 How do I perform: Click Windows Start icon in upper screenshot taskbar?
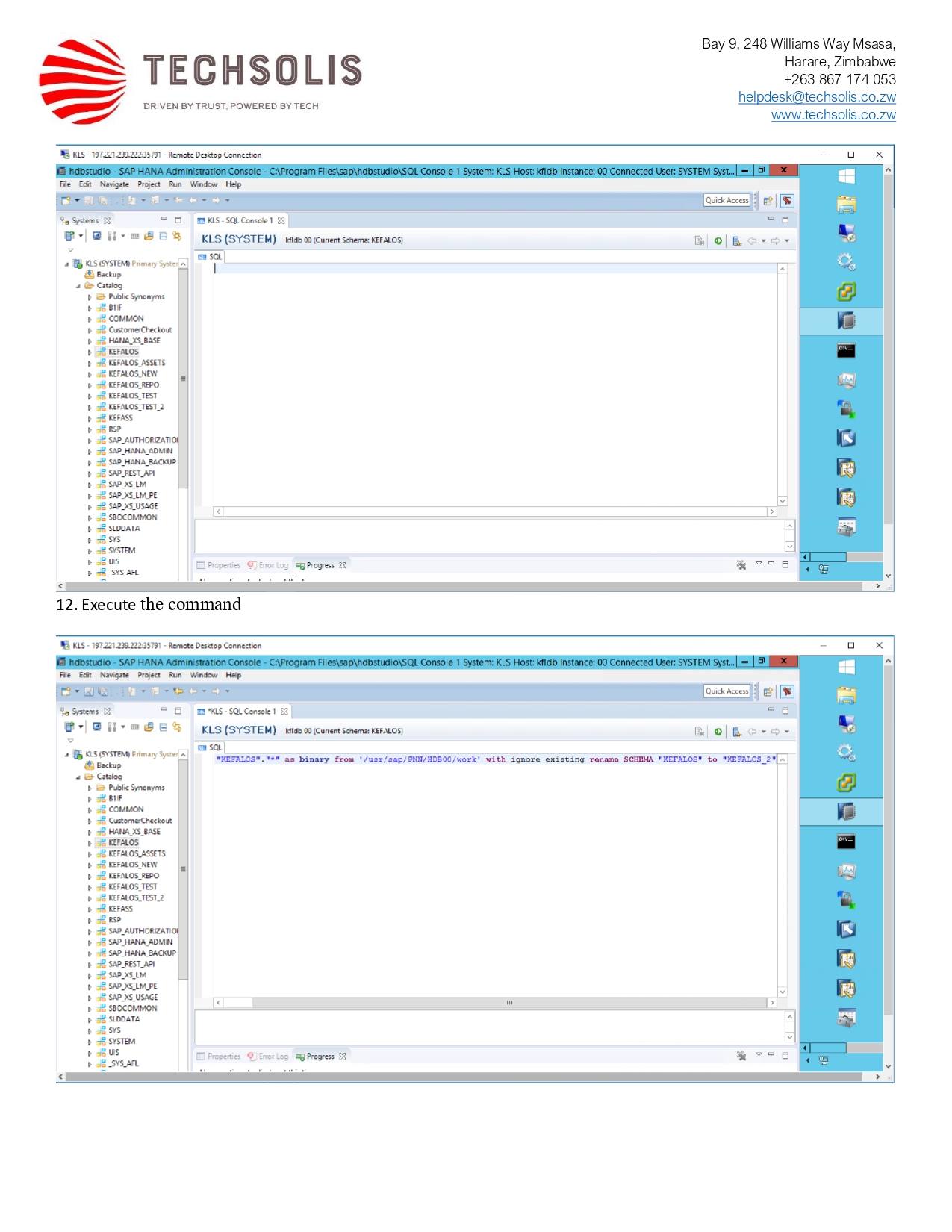846,176
